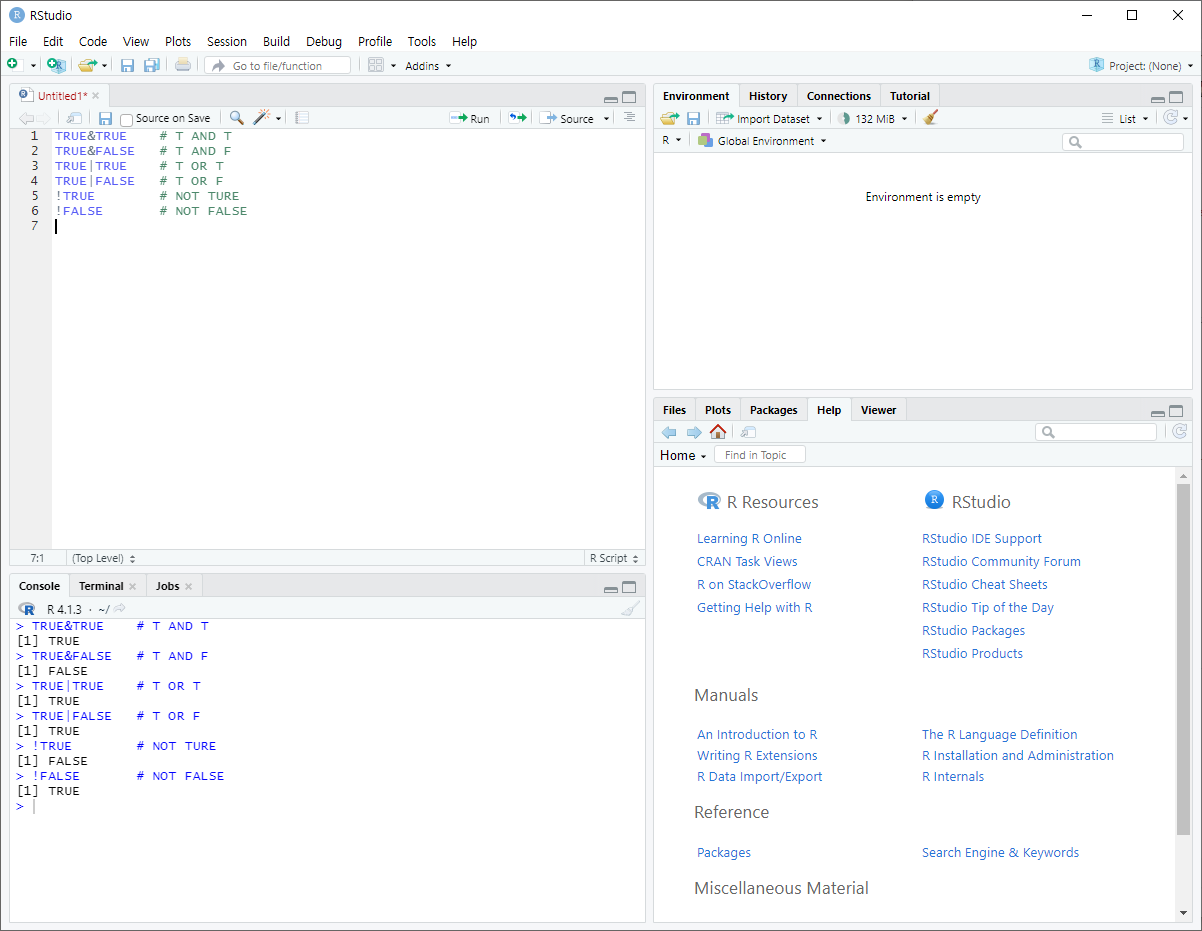Click the broom icon to clear Environment objects

point(931,118)
